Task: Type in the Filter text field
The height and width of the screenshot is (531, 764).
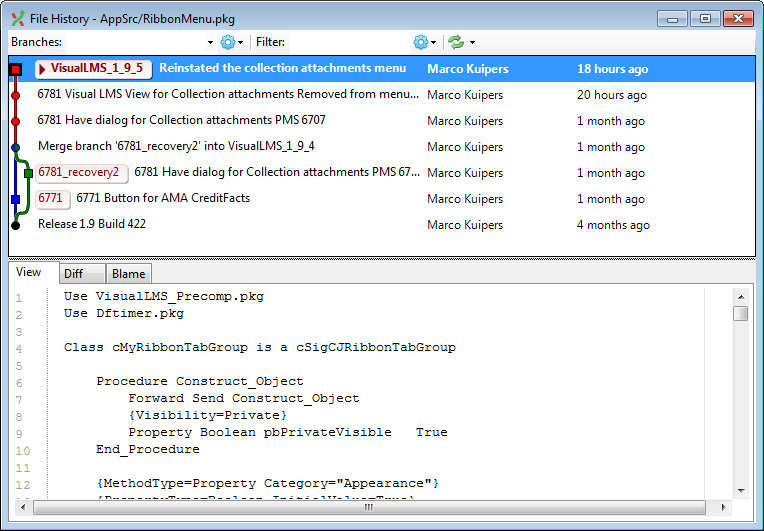Action: pyautogui.click(x=350, y=42)
